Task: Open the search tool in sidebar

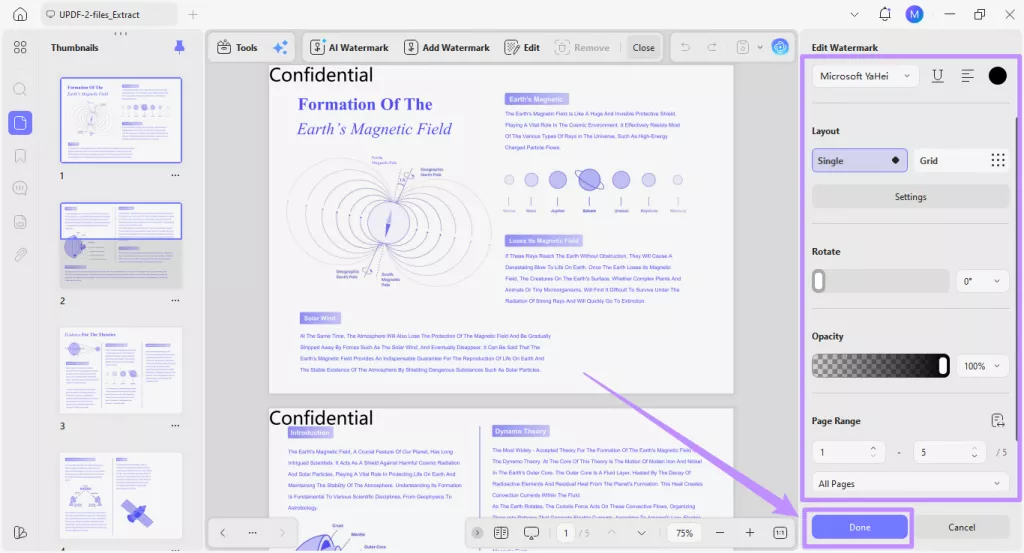Action: 20,89
